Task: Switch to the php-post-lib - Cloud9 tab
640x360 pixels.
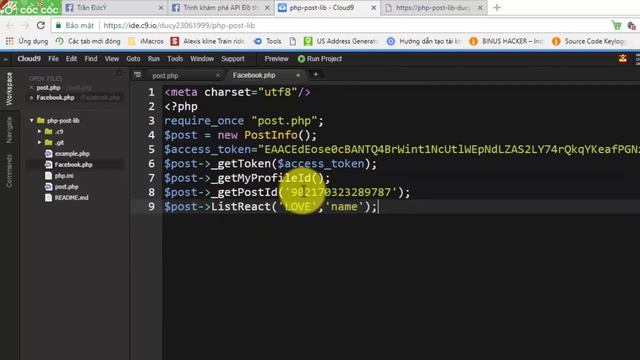Action: [x=327, y=7]
